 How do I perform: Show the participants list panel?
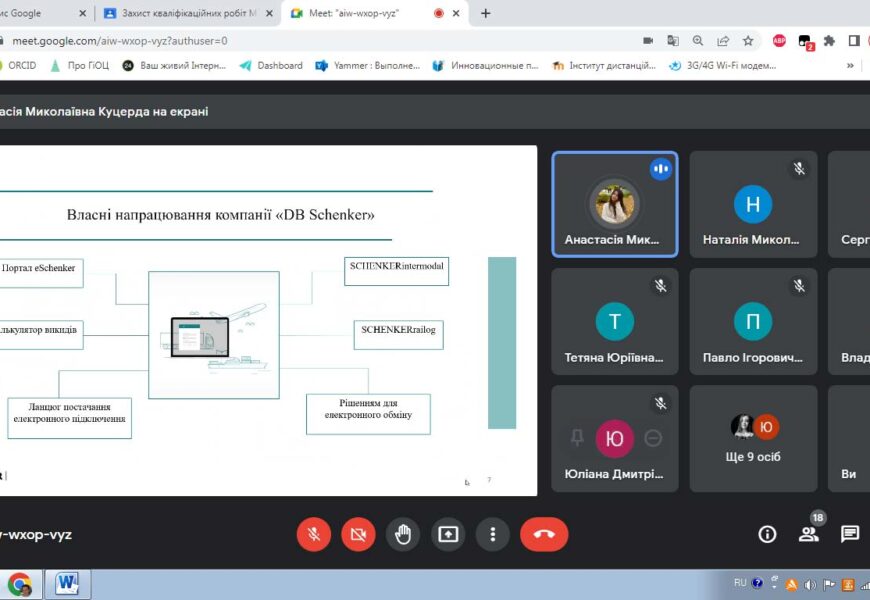808,534
